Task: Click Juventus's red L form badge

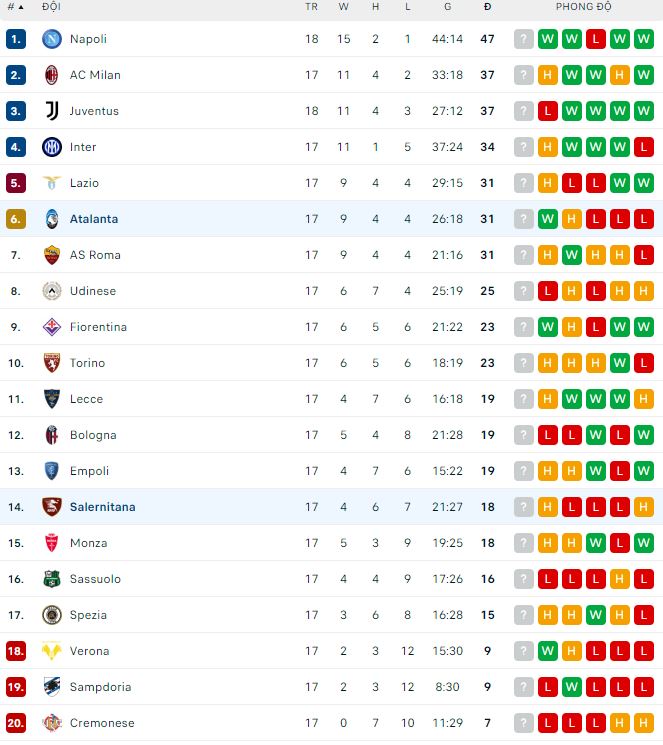Action: pyautogui.click(x=548, y=111)
